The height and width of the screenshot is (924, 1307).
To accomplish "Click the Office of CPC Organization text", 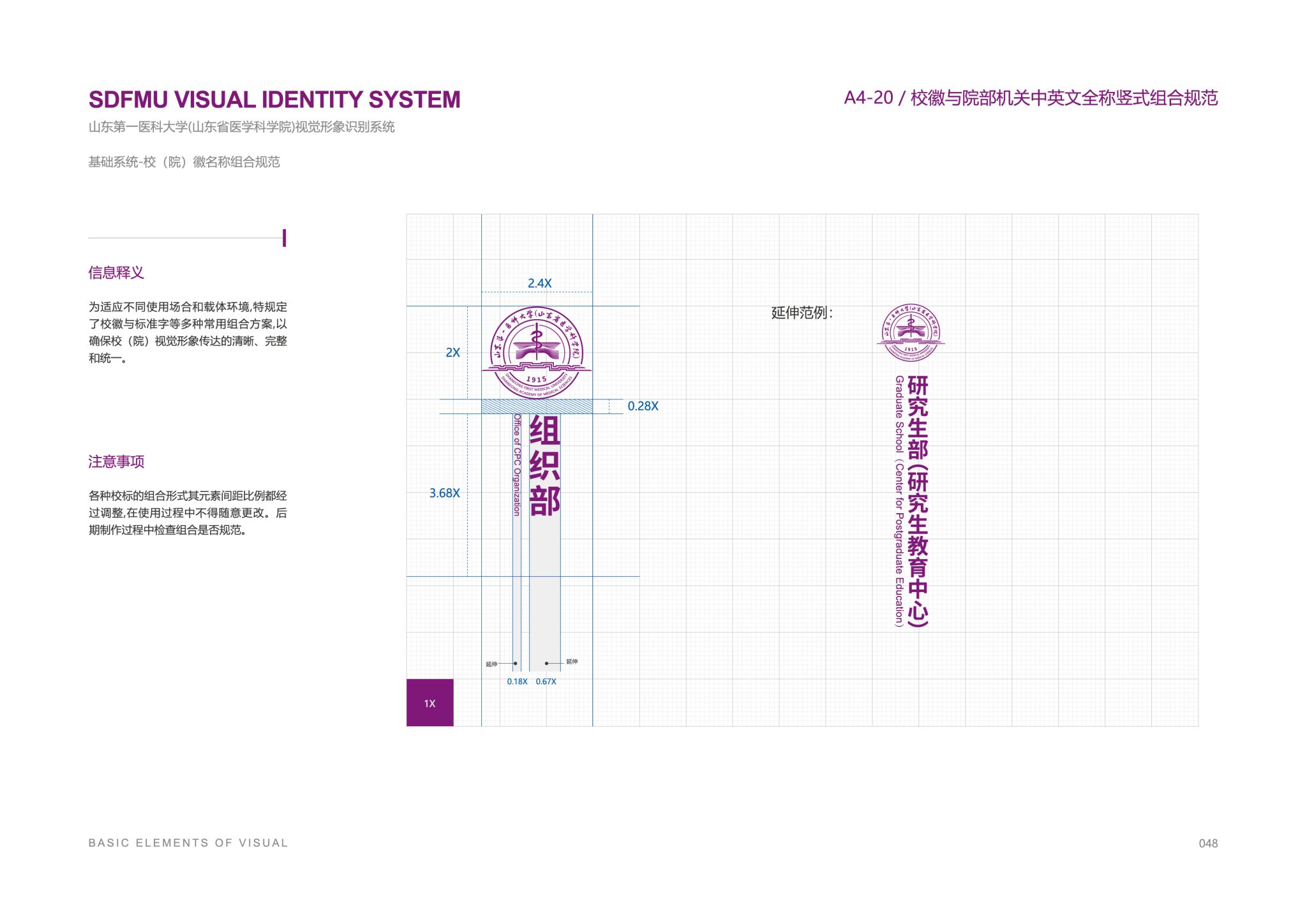I will (x=517, y=465).
